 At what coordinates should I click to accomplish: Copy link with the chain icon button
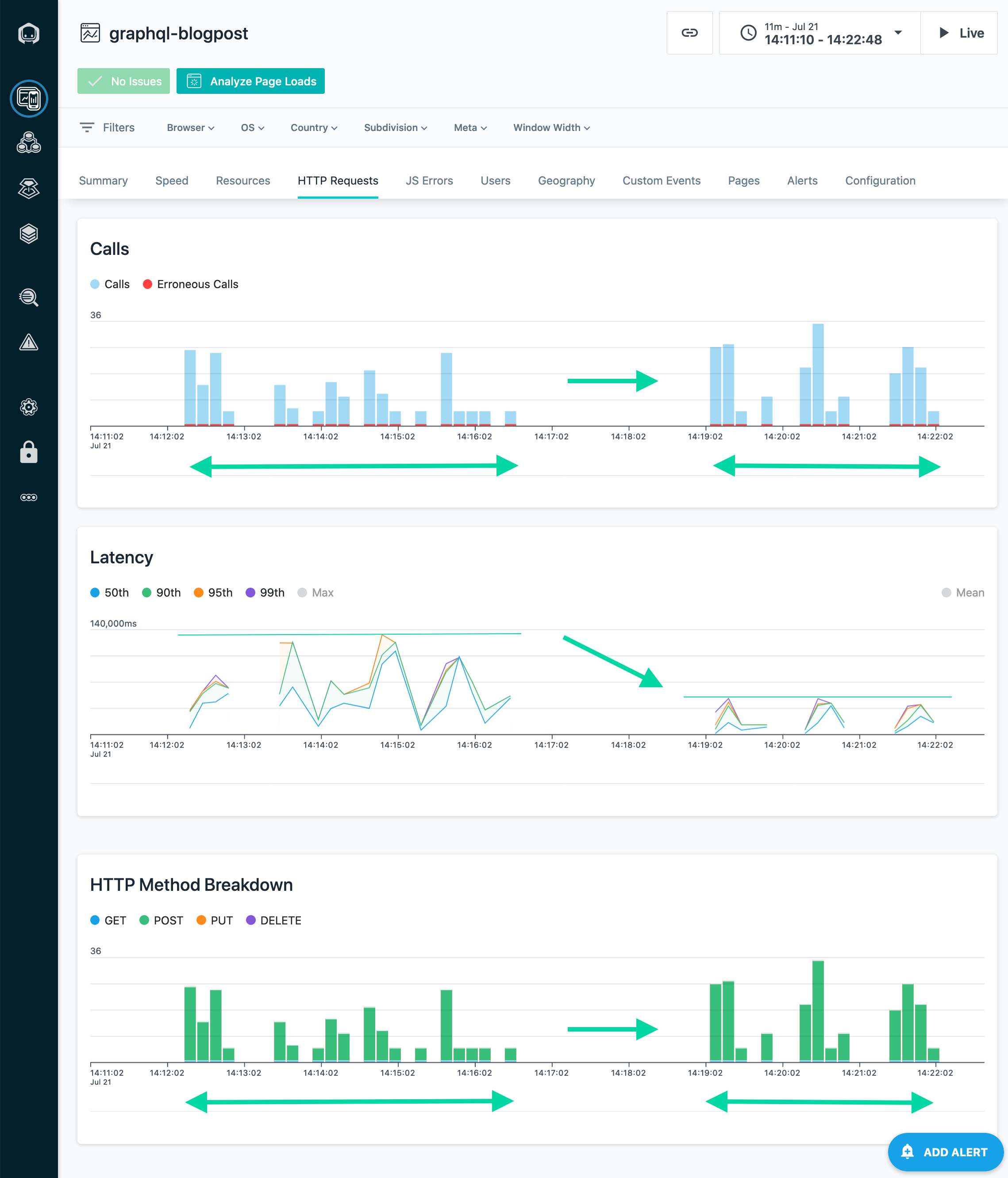click(x=689, y=33)
